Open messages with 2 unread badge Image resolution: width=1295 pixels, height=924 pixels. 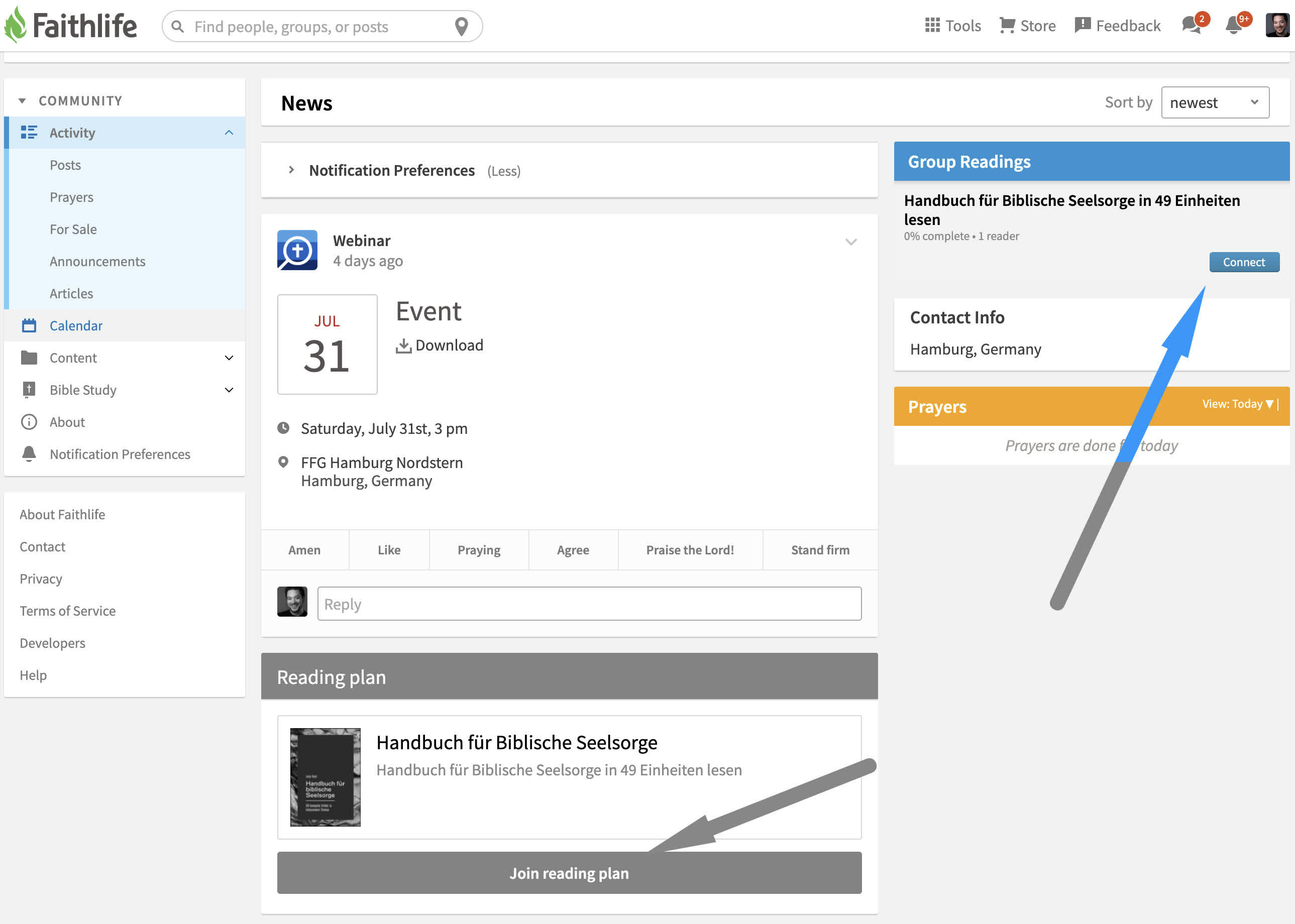click(x=1195, y=24)
